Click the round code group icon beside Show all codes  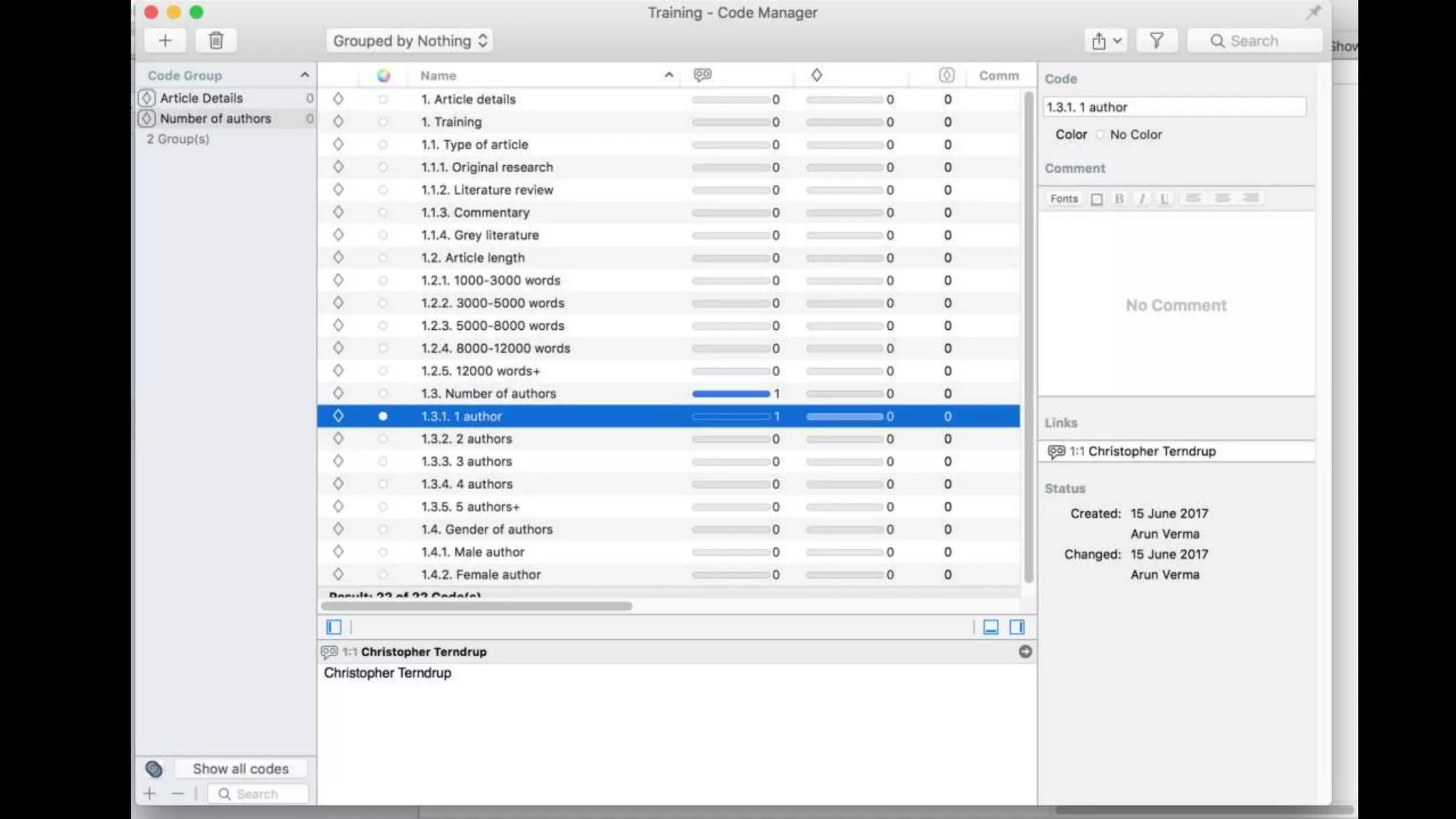(154, 769)
